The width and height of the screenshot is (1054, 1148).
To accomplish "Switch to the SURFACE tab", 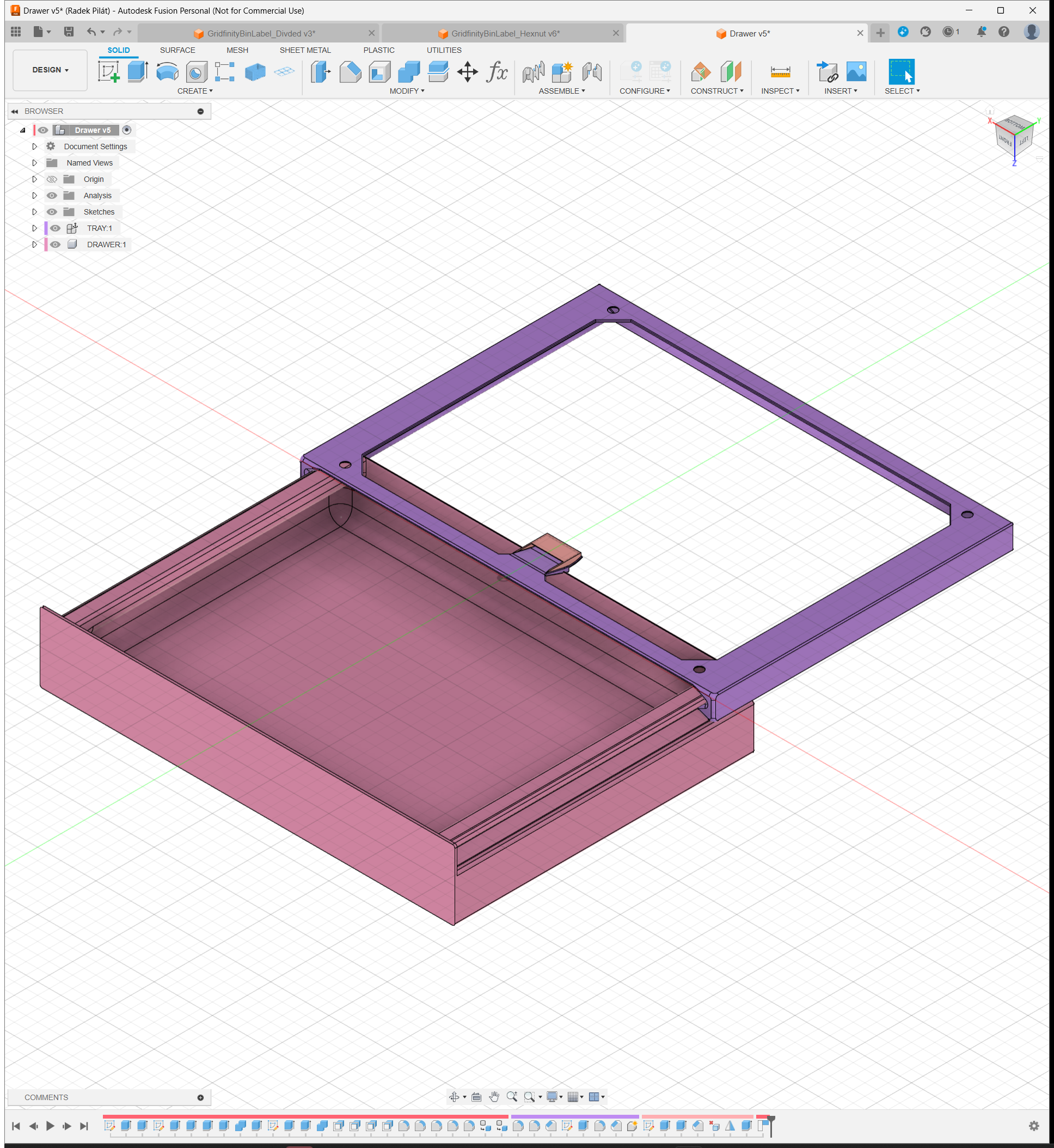I will 177,50.
